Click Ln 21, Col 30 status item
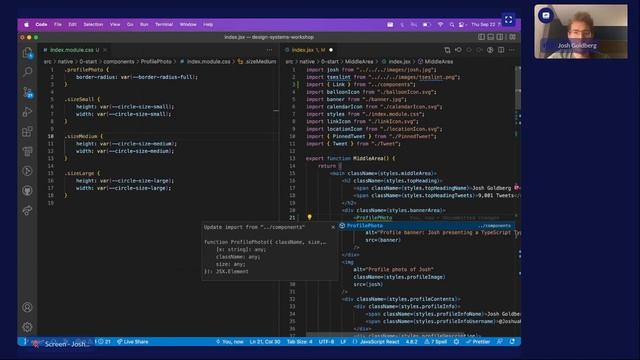The image size is (640, 360). pyautogui.click(x=265, y=342)
